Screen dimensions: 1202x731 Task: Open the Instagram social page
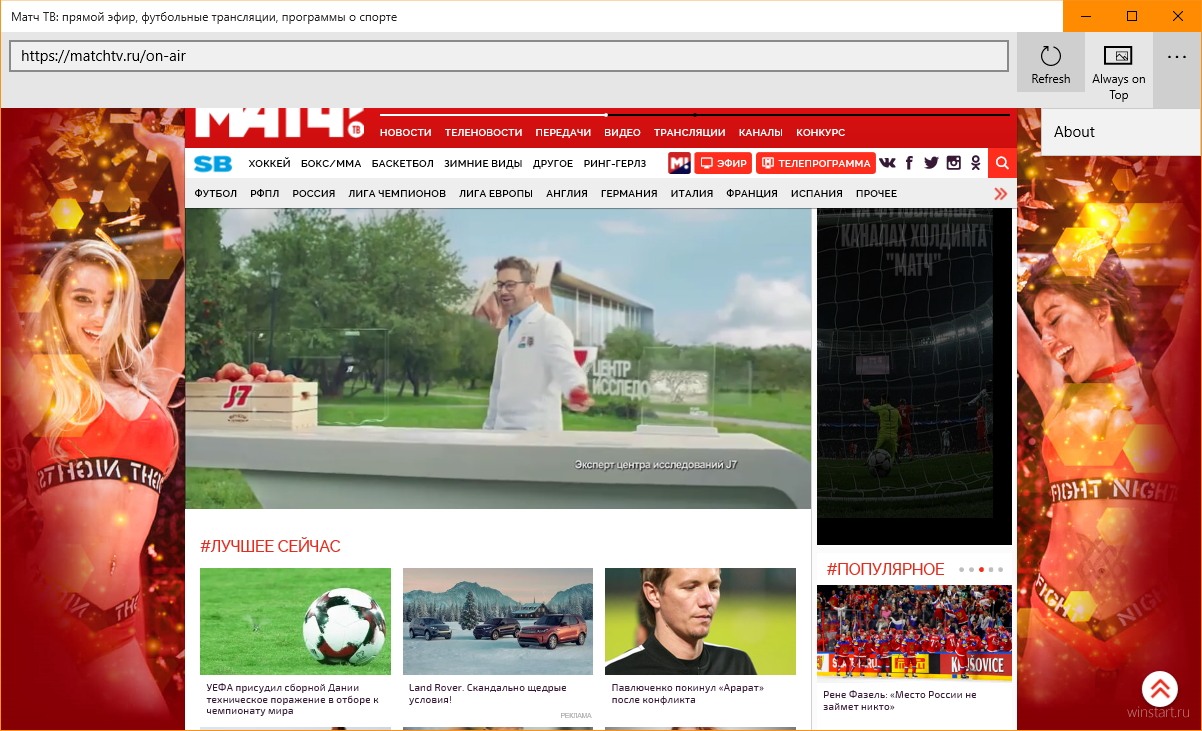point(954,163)
